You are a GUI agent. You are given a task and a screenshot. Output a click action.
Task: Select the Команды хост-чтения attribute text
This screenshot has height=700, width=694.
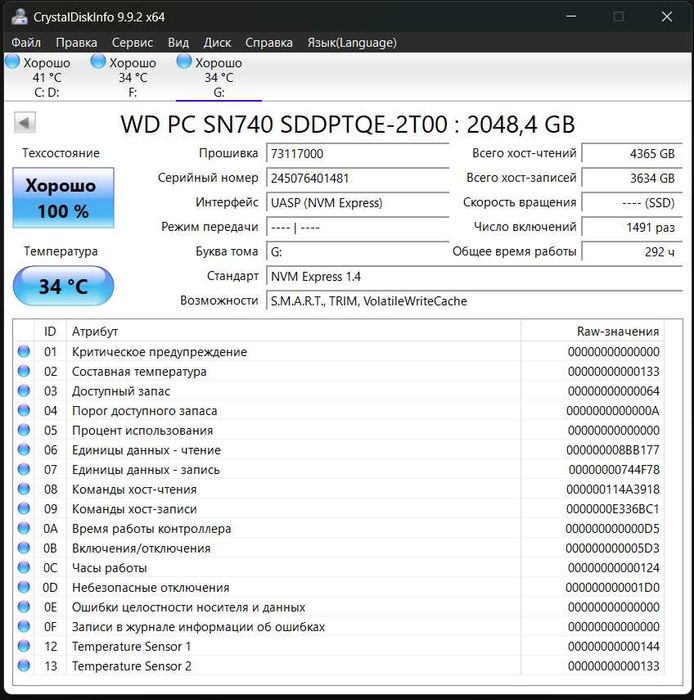click(x=134, y=489)
